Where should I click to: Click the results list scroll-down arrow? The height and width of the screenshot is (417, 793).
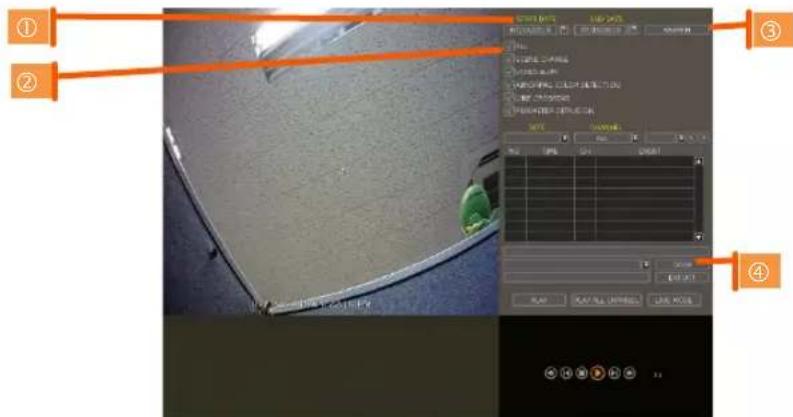coord(699,237)
